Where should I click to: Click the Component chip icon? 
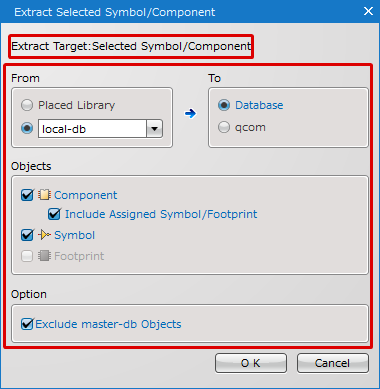pos(44,195)
